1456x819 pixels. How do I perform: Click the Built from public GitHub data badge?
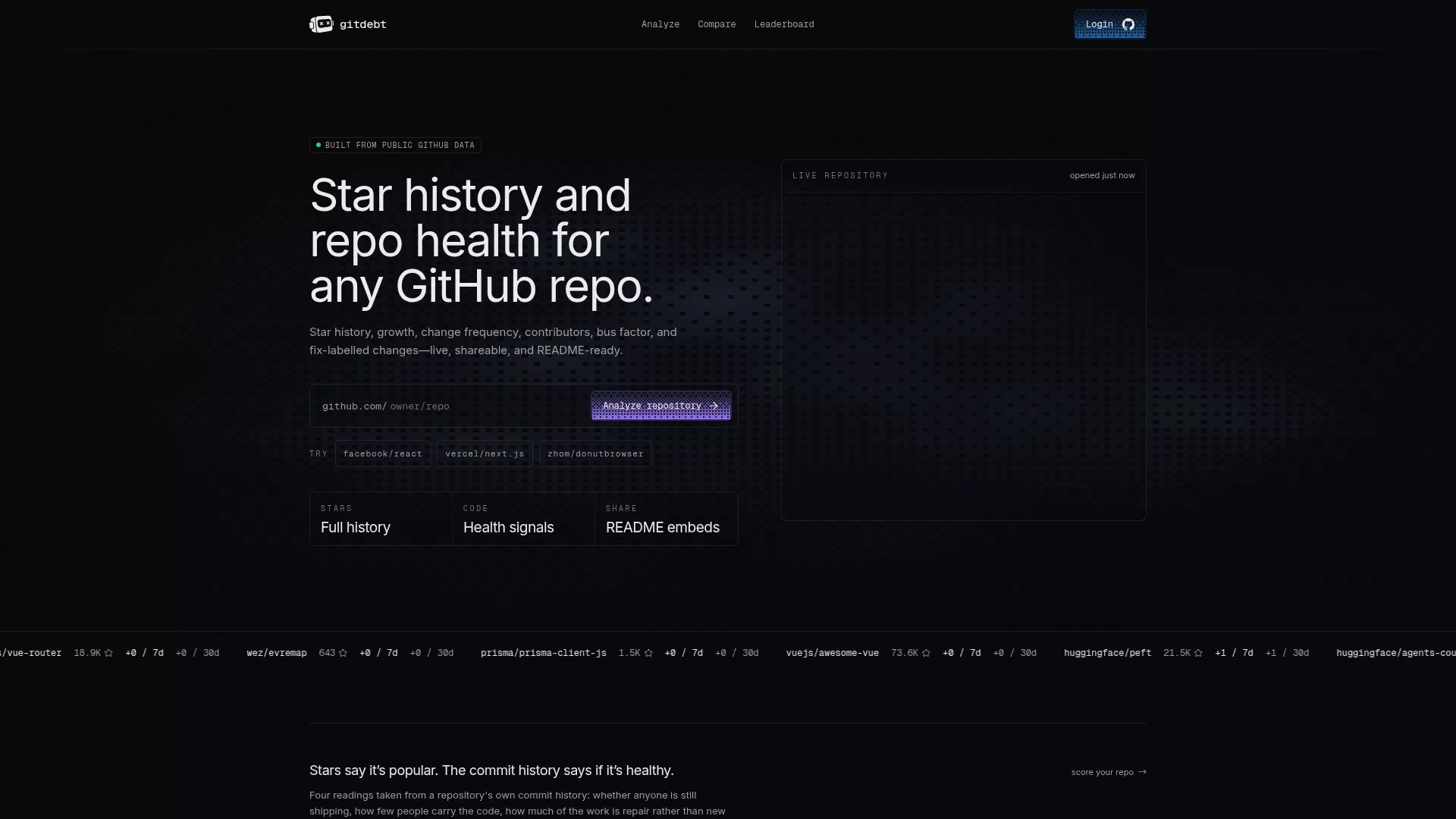395,145
